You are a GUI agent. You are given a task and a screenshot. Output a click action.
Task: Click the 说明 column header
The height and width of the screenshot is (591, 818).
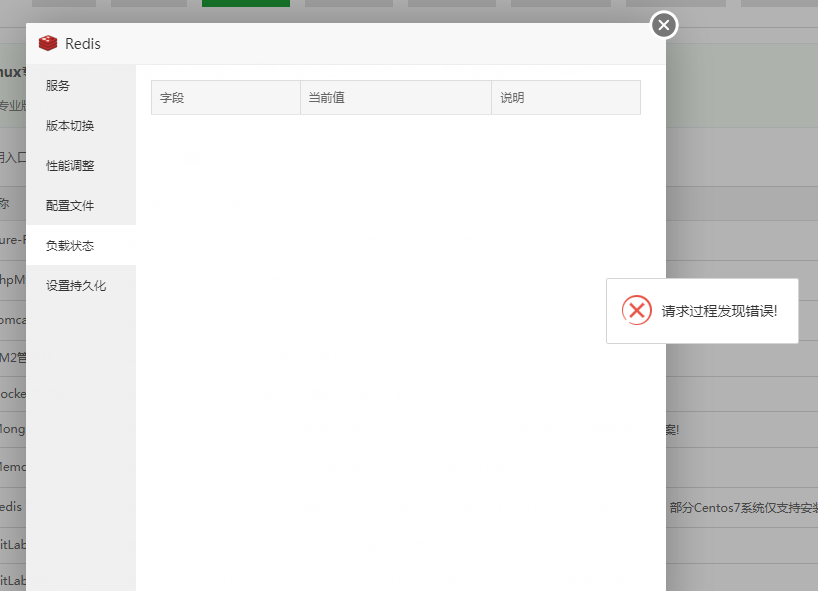(566, 98)
